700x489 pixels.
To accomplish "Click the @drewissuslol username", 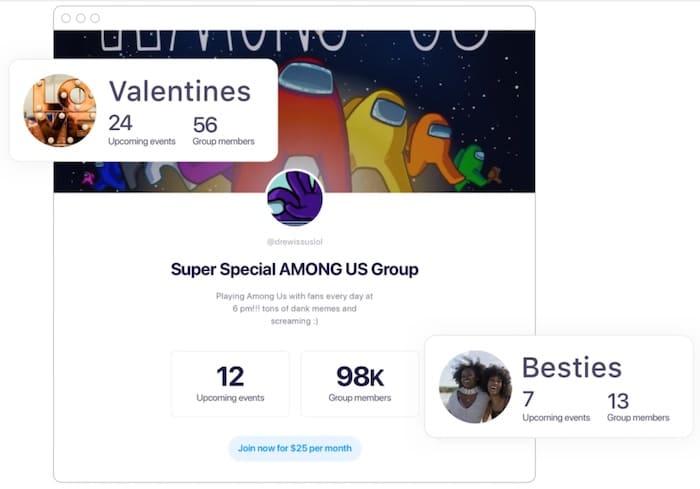I will pos(294,242).
